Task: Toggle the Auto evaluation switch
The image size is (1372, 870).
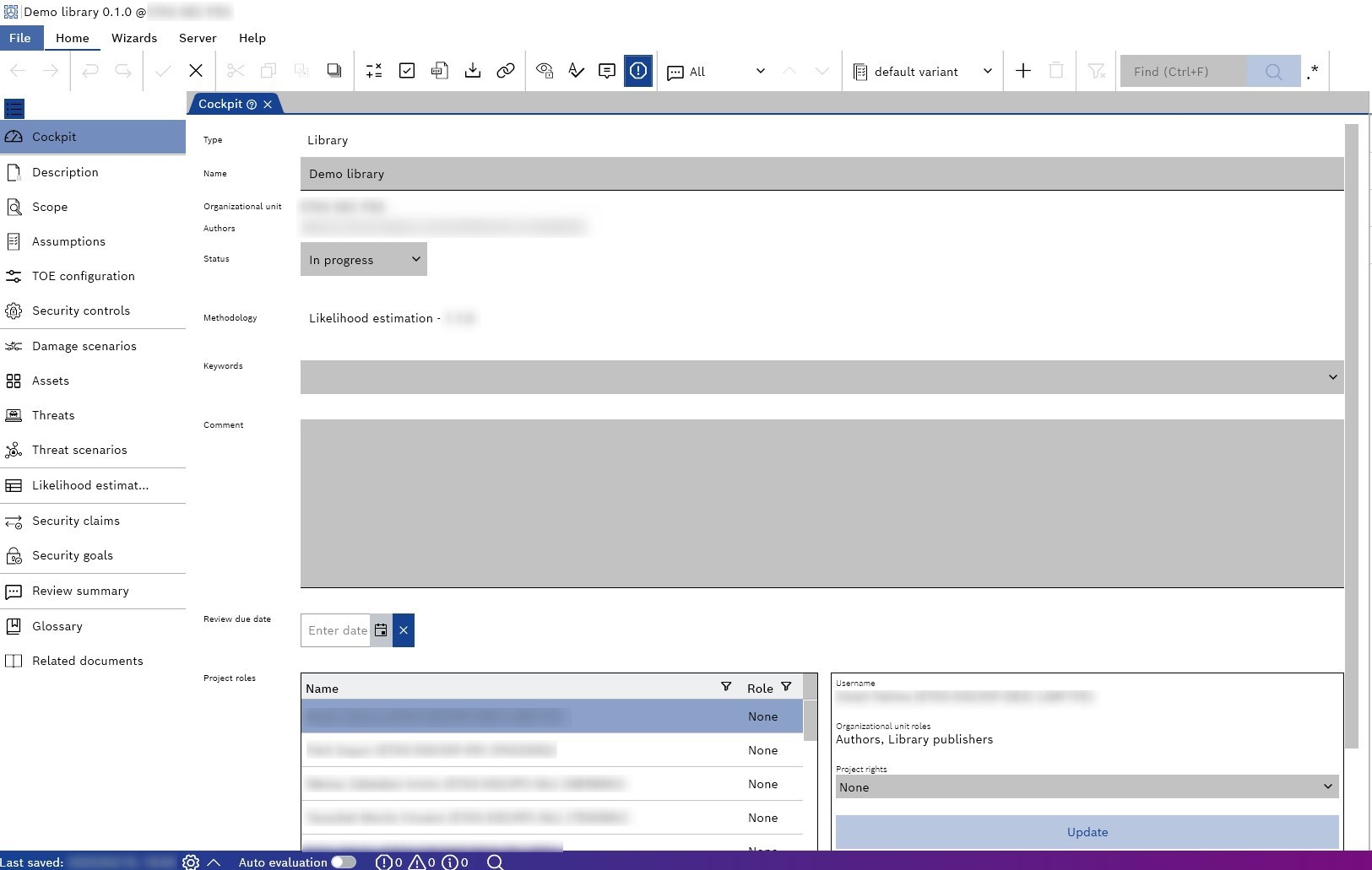Action: pos(343,862)
